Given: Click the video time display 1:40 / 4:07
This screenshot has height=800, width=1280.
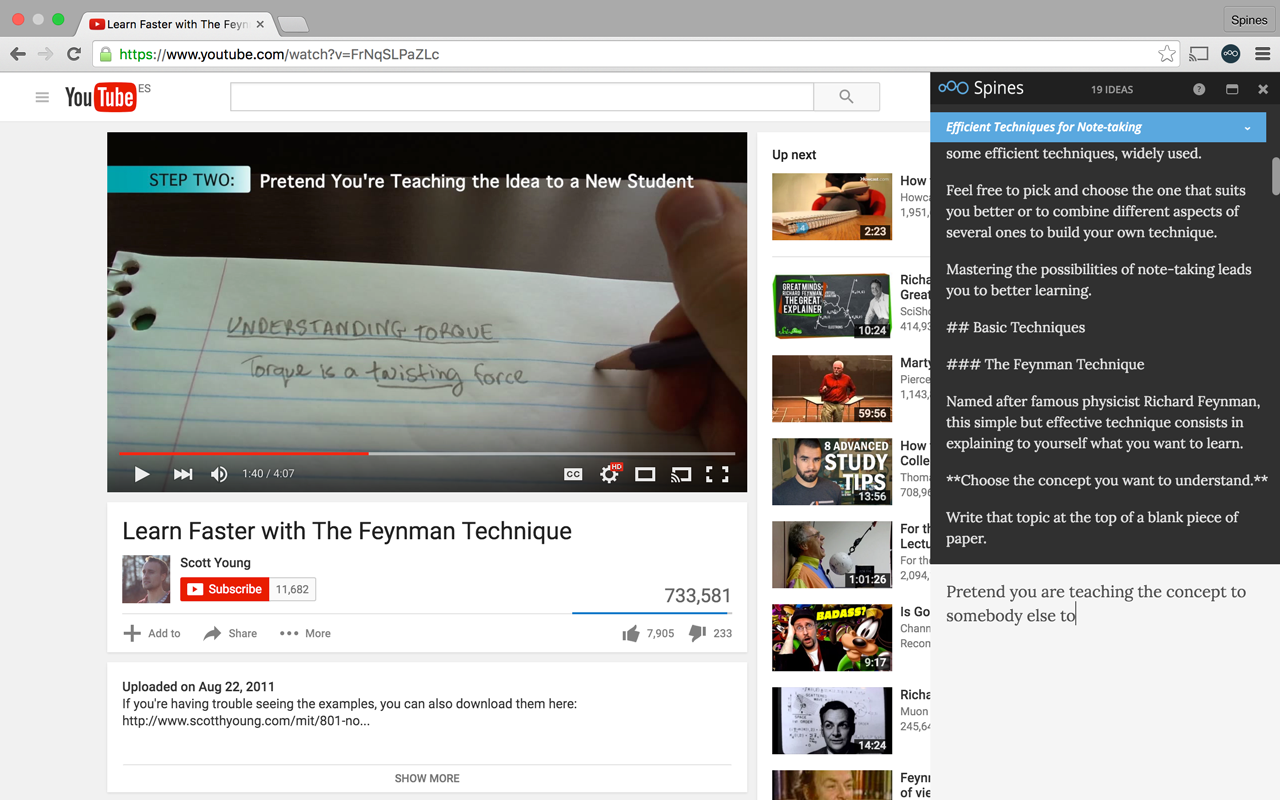Looking at the screenshot, I should [x=268, y=474].
